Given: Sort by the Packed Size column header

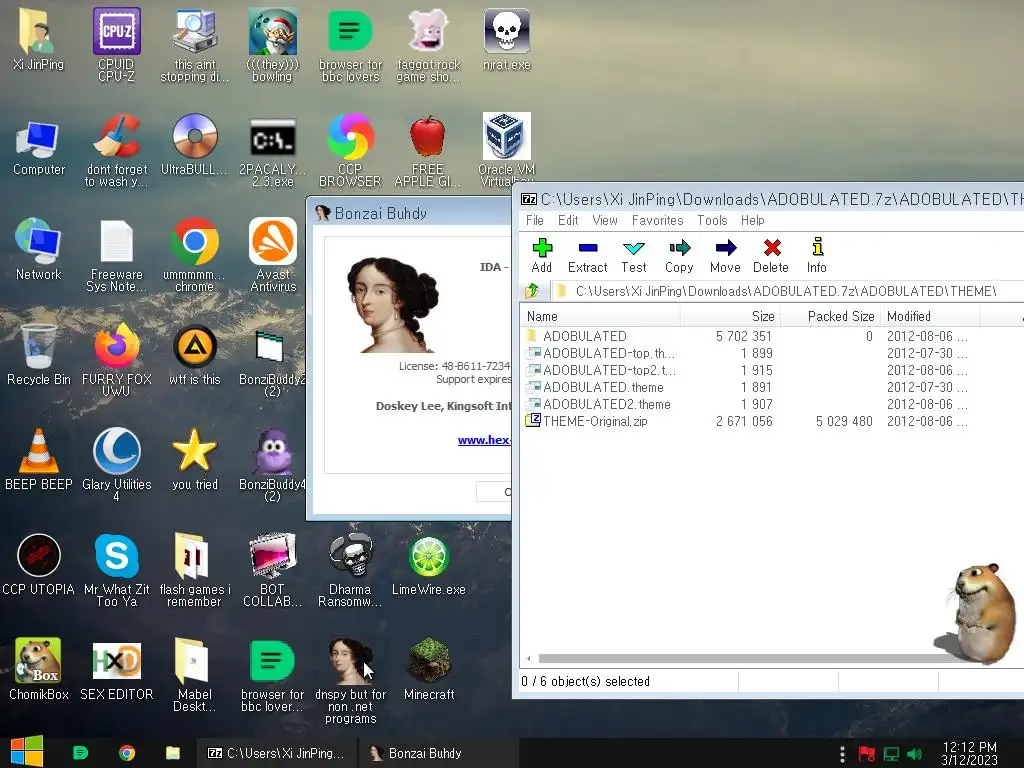Looking at the screenshot, I should tap(830, 317).
